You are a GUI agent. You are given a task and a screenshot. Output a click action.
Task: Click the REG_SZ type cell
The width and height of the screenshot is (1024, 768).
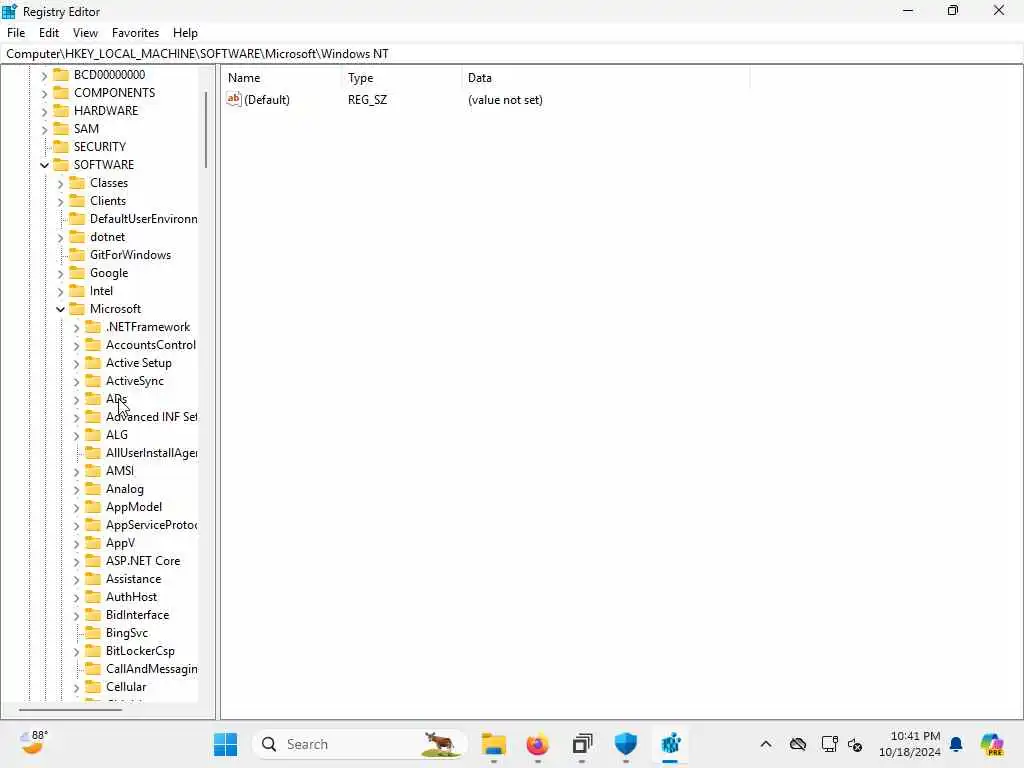coord(367,100)
